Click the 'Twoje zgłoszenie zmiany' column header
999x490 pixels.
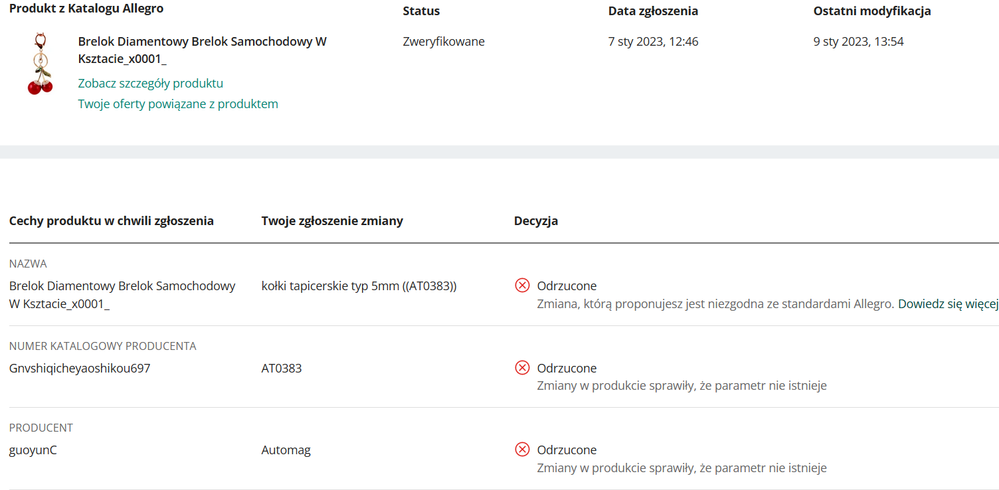point(332,221)
